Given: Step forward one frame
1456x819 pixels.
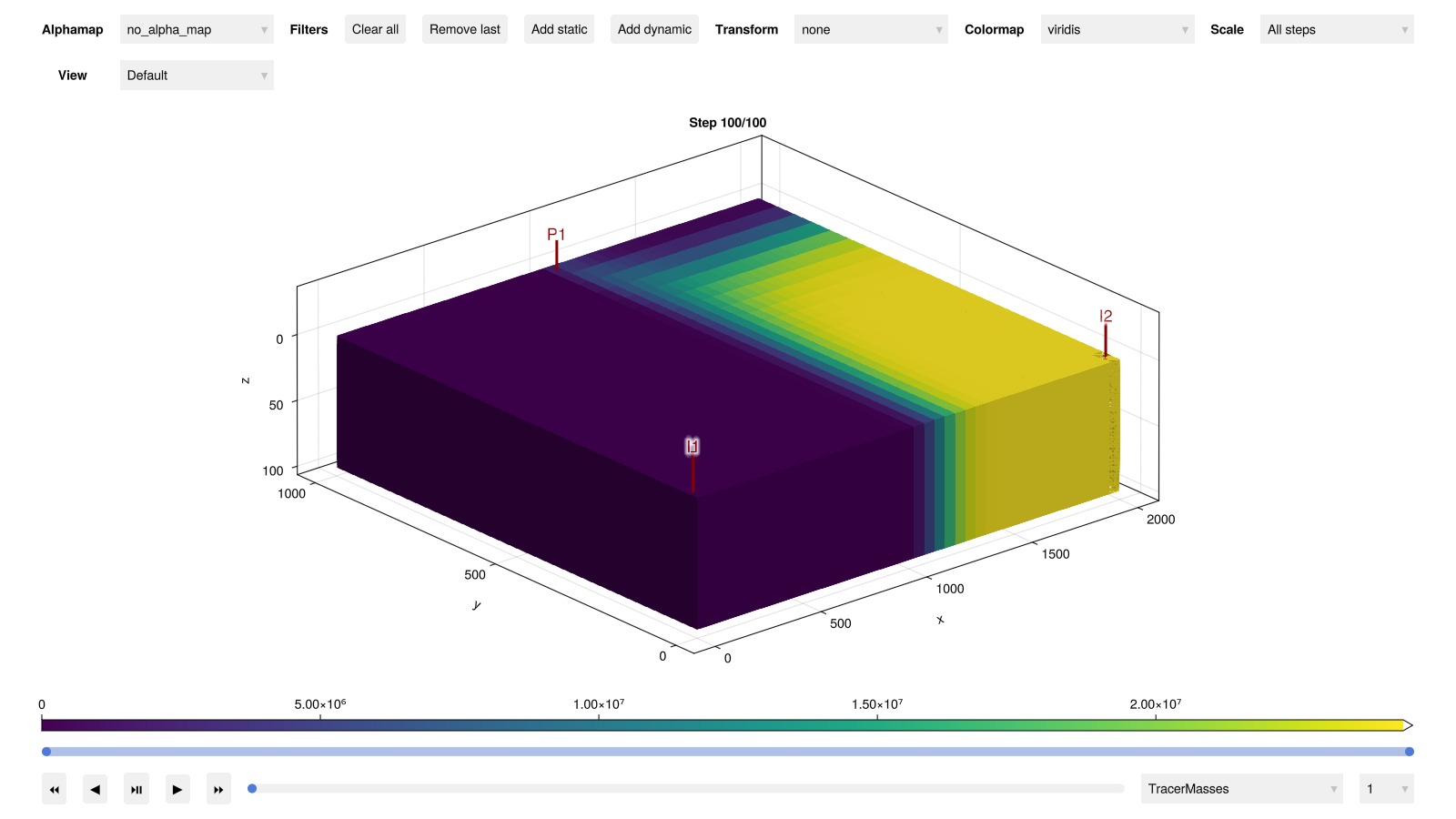Looking at the screenshot, I should point(177,789).
